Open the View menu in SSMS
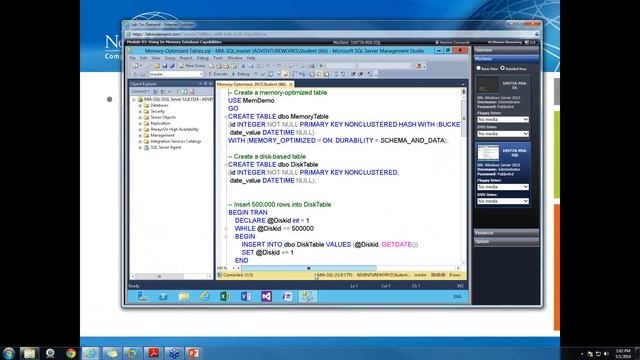The image size is (640, 360). (x=156, y=58)
